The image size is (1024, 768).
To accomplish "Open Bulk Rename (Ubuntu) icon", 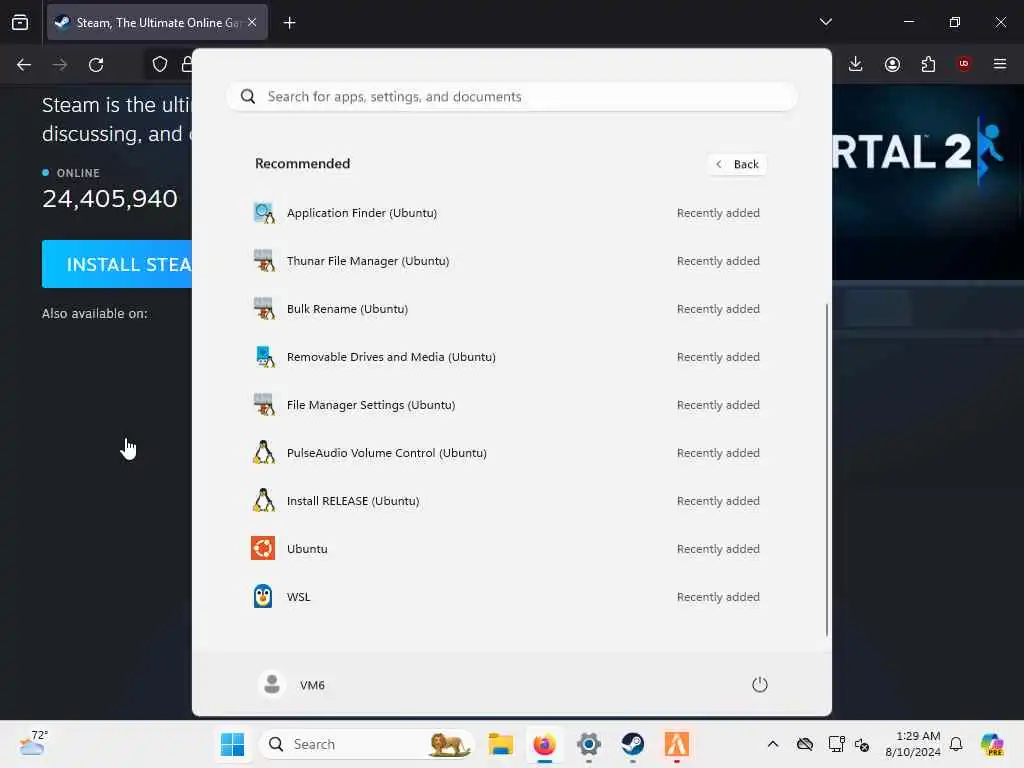I will (264, 309).
